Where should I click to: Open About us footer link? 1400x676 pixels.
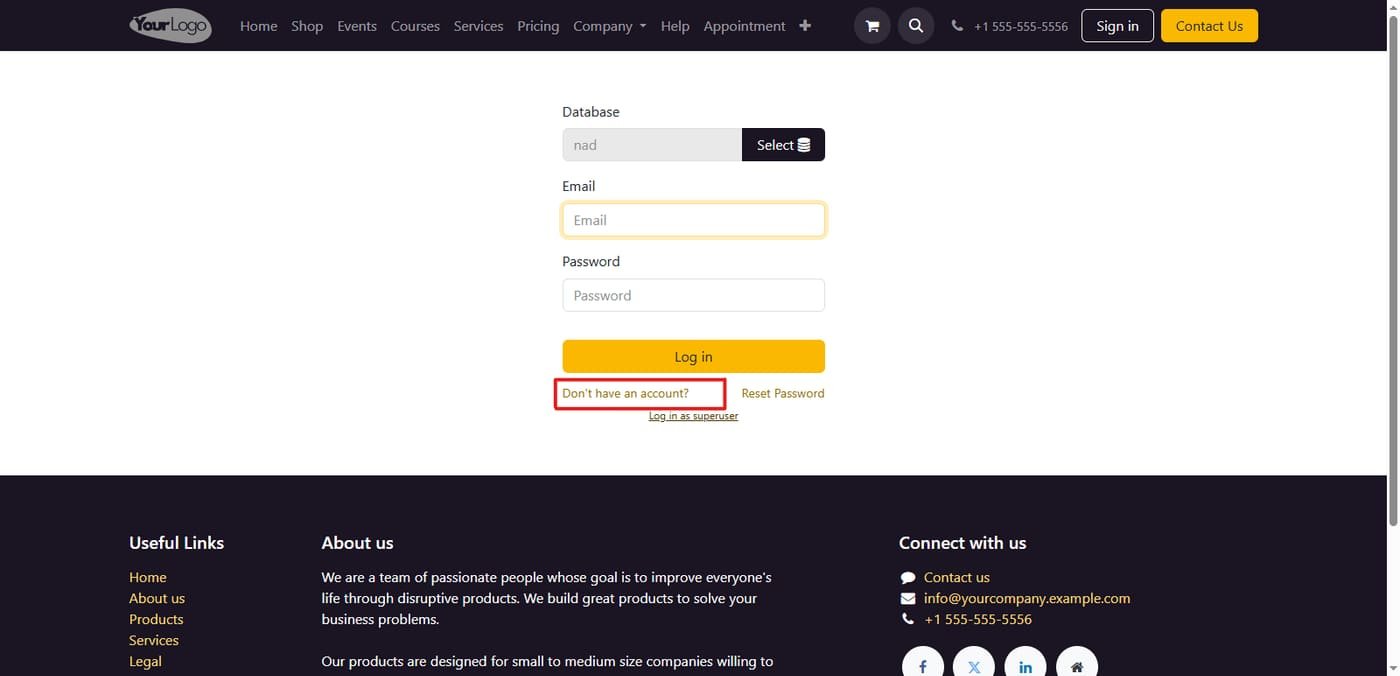[157, 599]
